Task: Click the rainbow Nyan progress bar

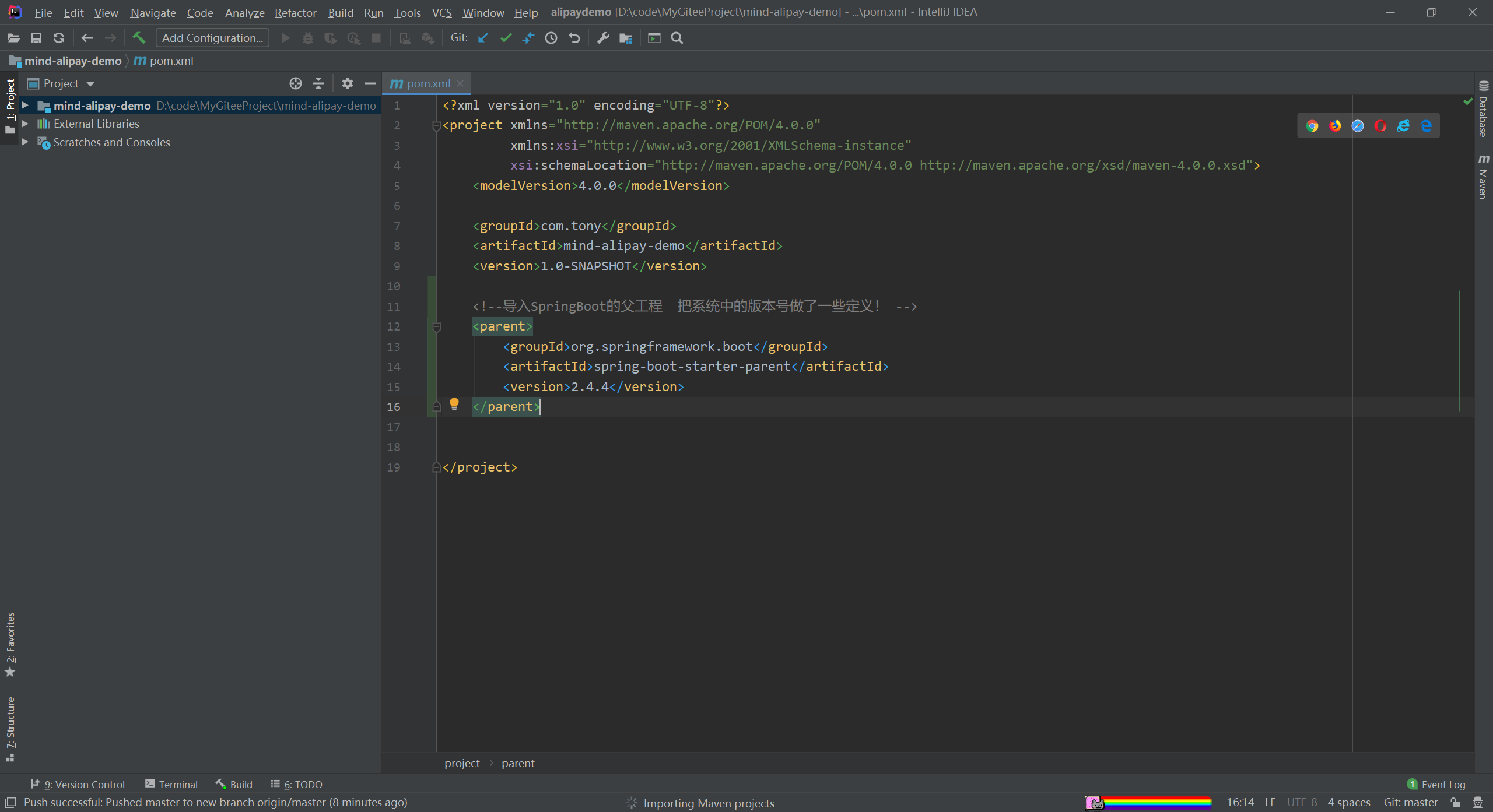Action: click(1148, 803)
